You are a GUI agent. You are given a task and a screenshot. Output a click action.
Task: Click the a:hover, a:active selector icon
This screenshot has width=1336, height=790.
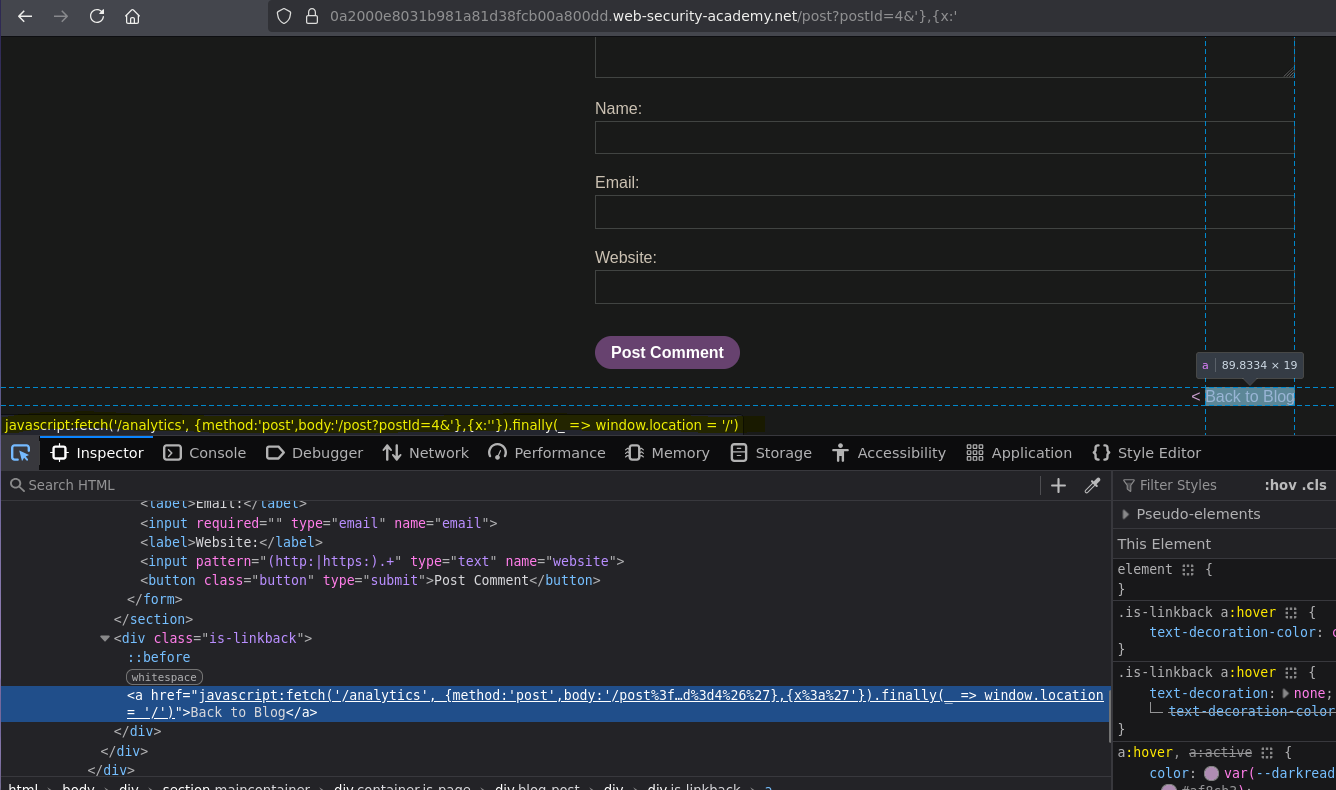[x=1267, y=753]
